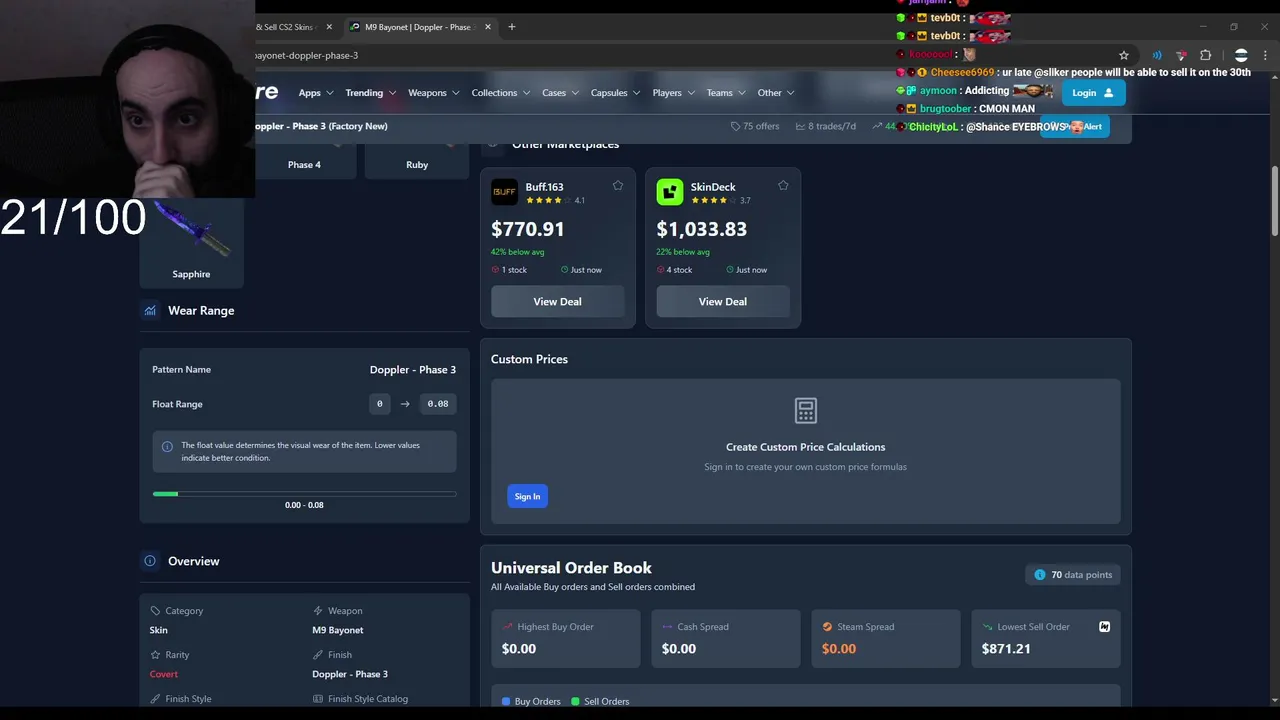The image size is (1280, 720).
Task: Toggle Buy Orders legend in order book chart
Action: pos(531,701)
